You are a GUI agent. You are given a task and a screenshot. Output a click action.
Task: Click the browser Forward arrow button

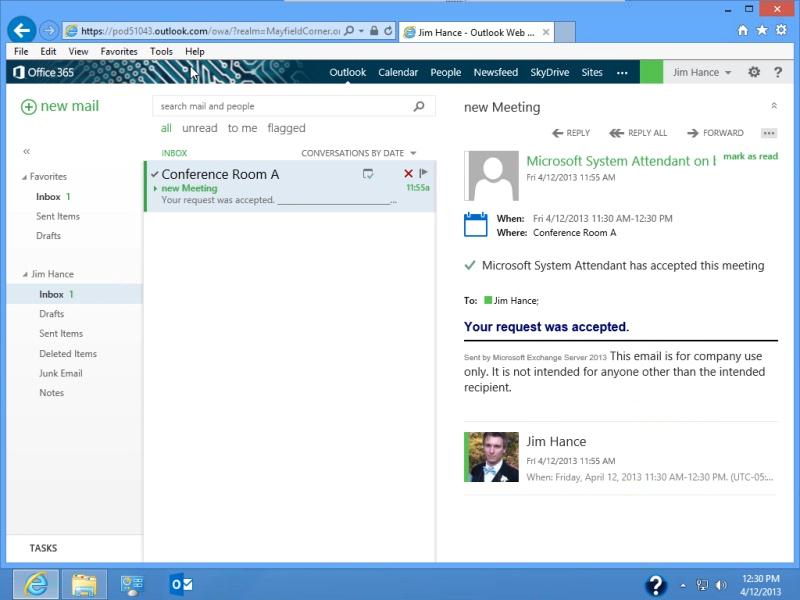[x=49, y=31]
